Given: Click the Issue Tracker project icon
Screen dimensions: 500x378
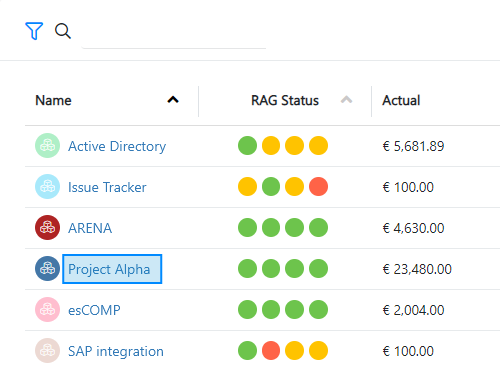Looking at the screenshot, I should [47, 187].
